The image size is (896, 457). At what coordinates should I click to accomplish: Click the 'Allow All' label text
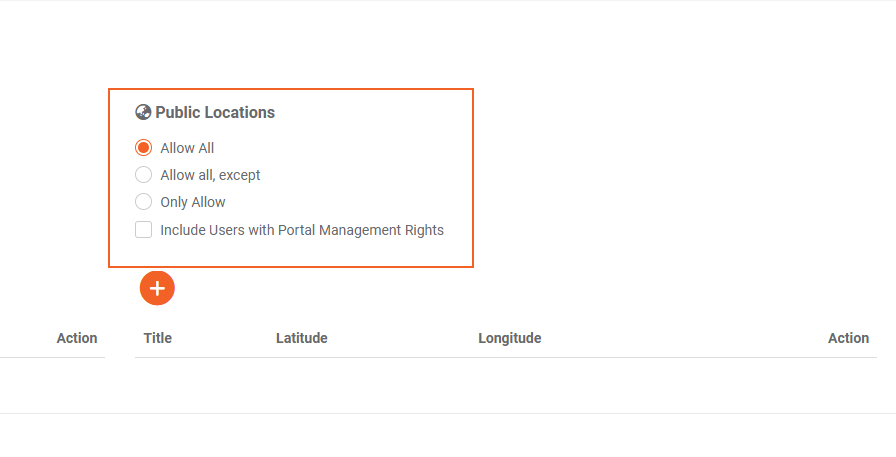187,148
